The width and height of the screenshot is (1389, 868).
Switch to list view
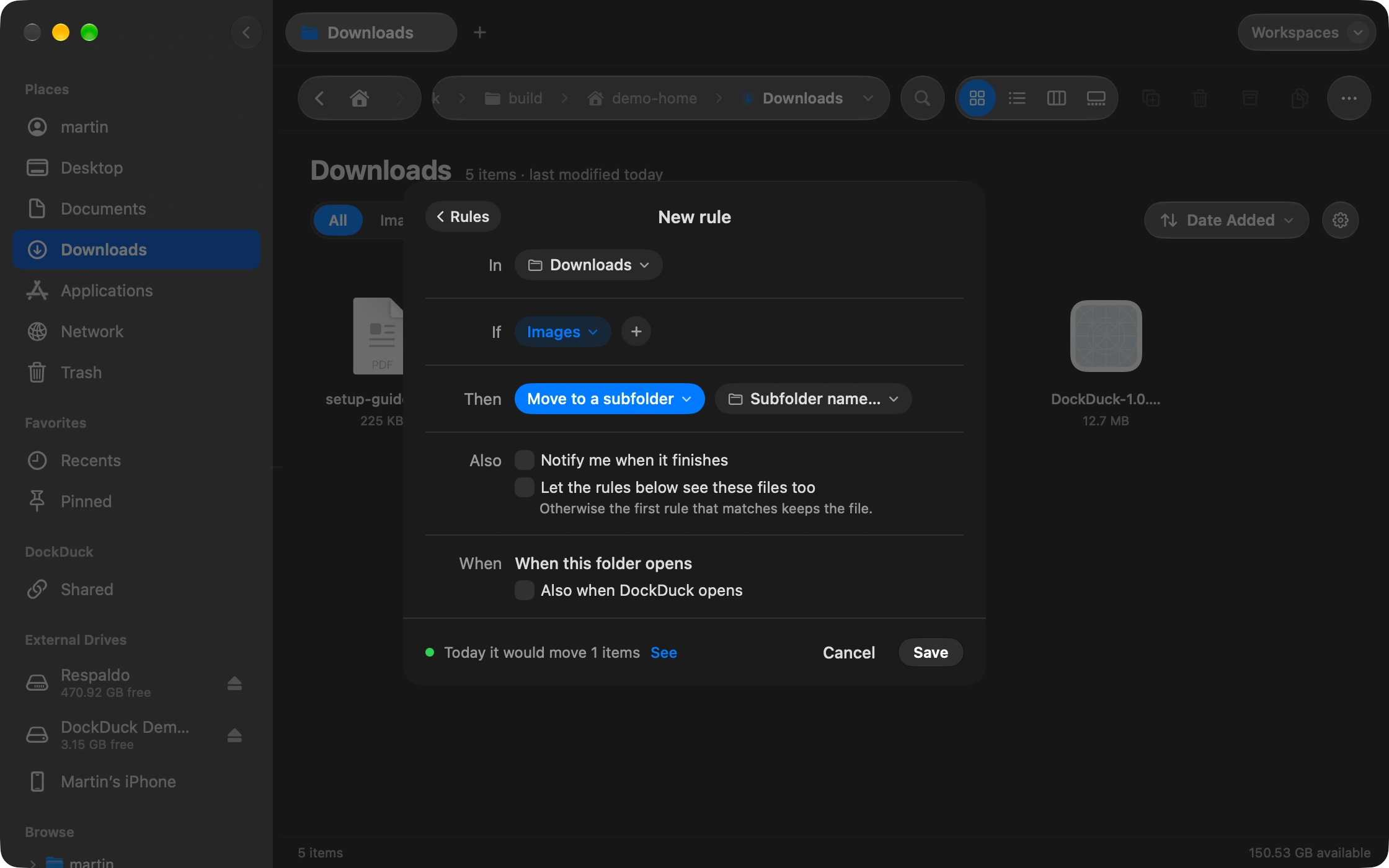click(1017, 98)
